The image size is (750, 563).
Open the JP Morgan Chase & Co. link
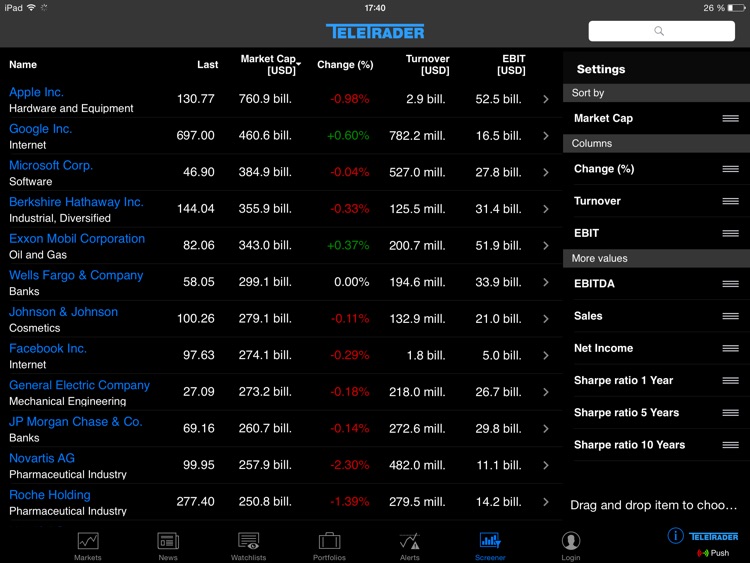point(76,421)
